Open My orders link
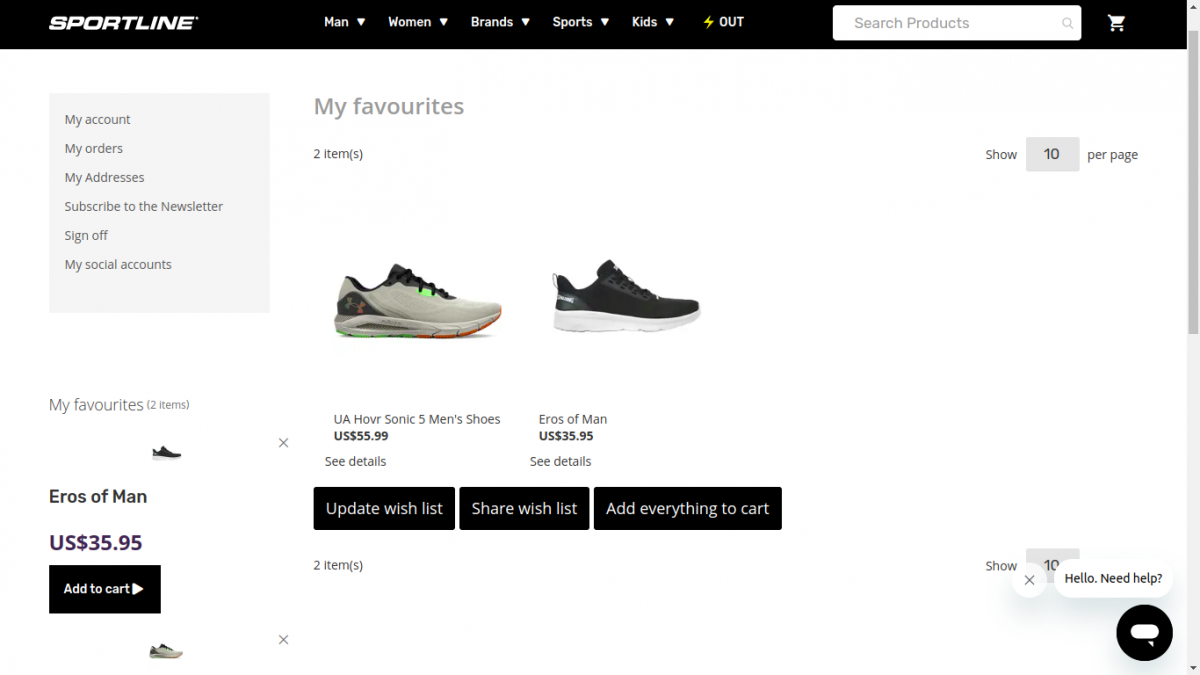The height and width of the screenshot is (675, 1200). tap(94, 148)
